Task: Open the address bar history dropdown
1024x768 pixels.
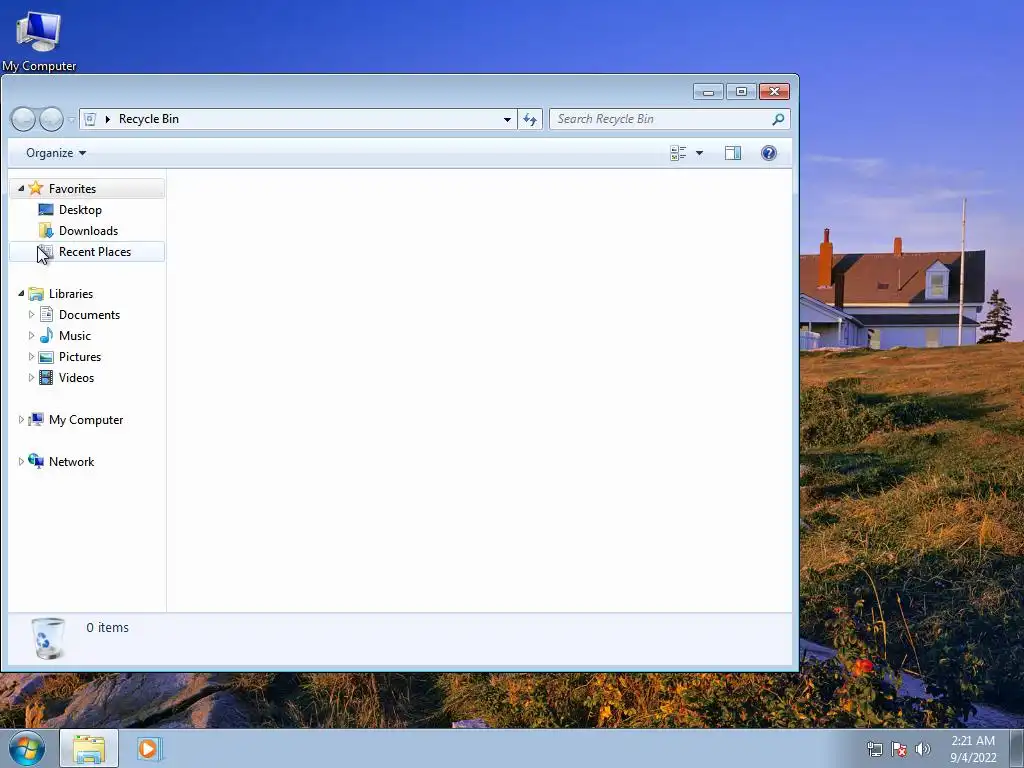Action: (x=507, y=120)
